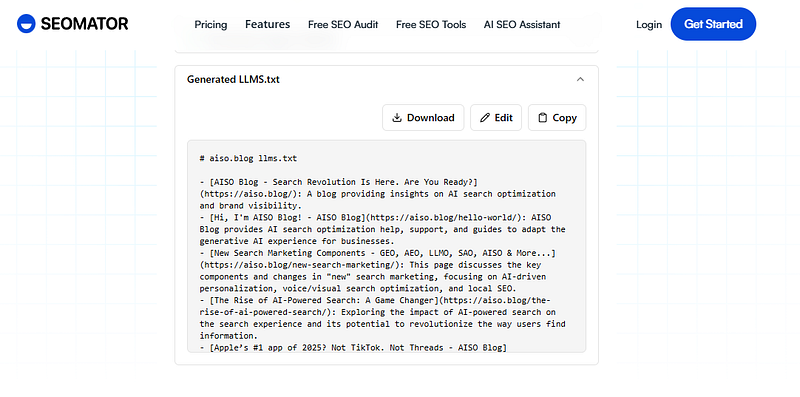Click the SEOmator logo icon
Screen dimensions: 800x397
pyautogui.click(x=26, y=24)
